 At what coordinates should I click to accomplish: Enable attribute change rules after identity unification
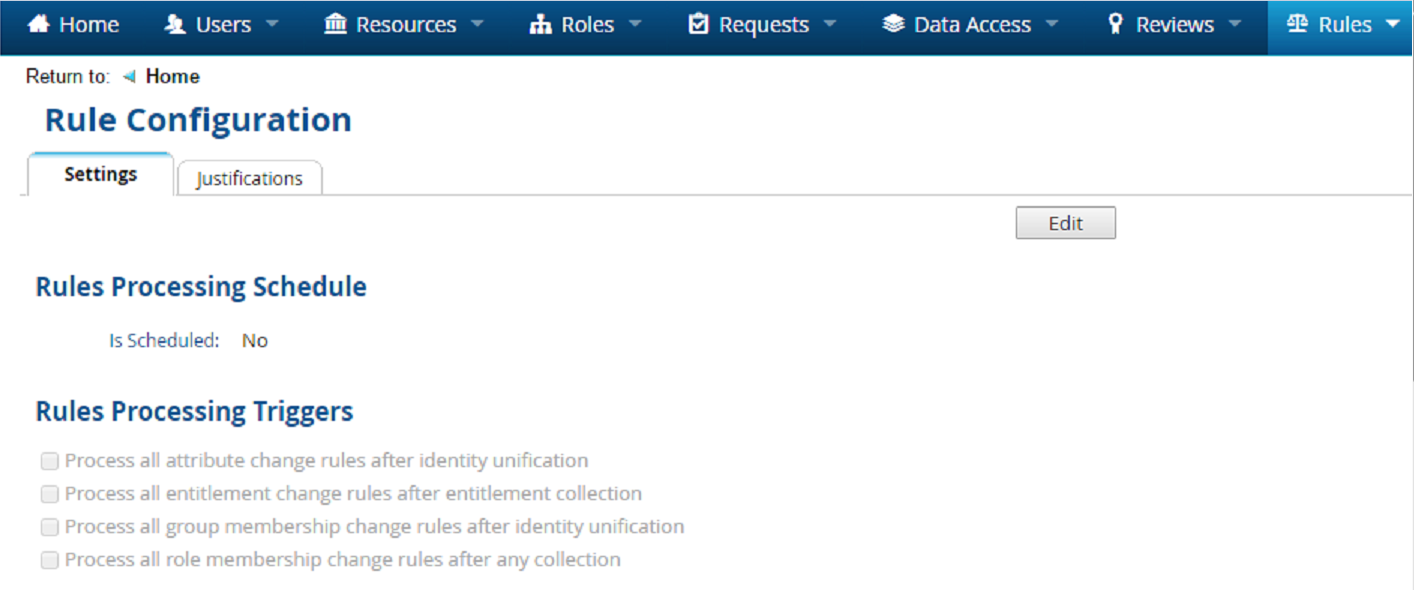click(49, 461)
